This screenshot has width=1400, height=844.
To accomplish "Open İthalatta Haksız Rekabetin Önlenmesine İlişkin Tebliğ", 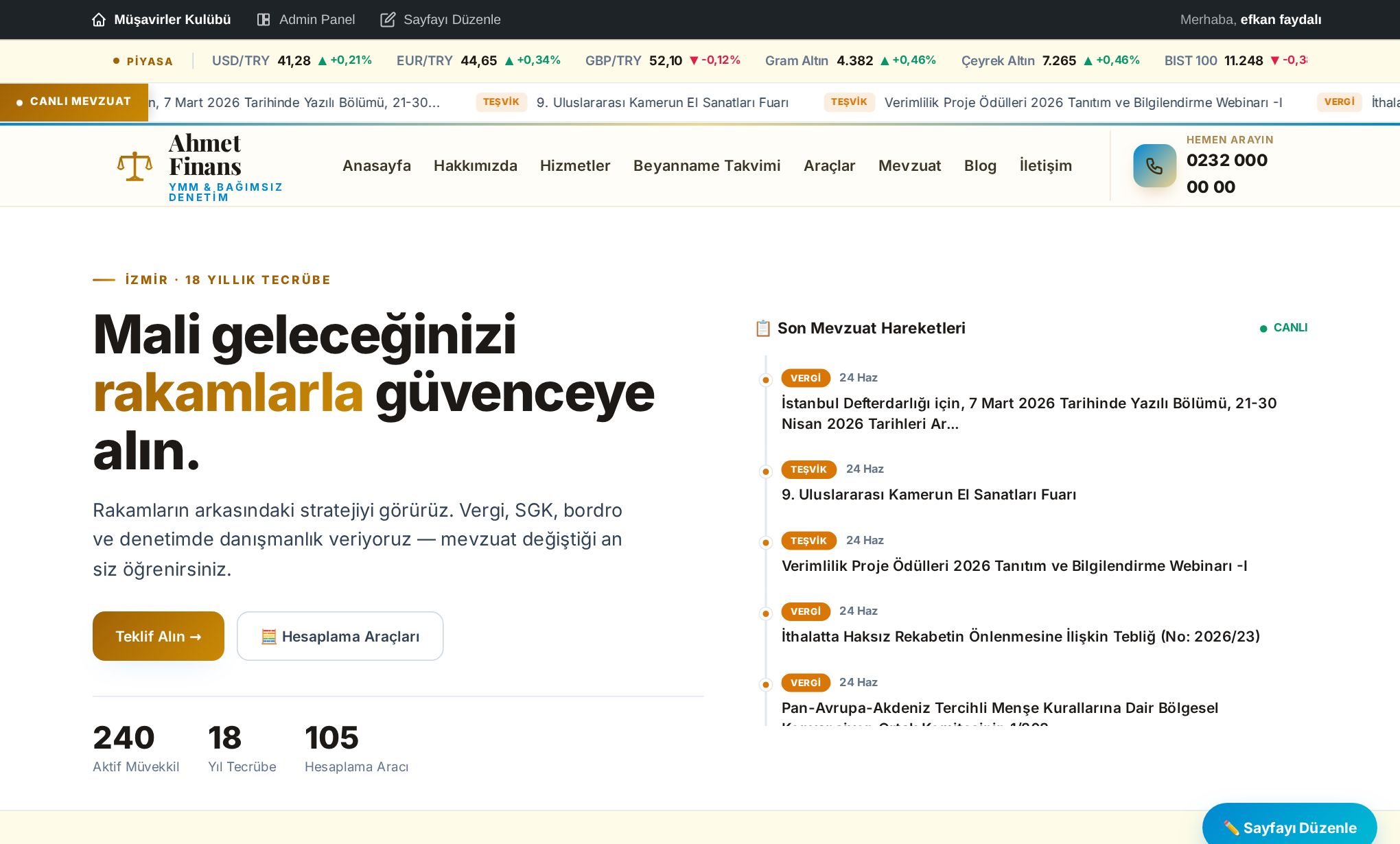I will click(1020, 637).
